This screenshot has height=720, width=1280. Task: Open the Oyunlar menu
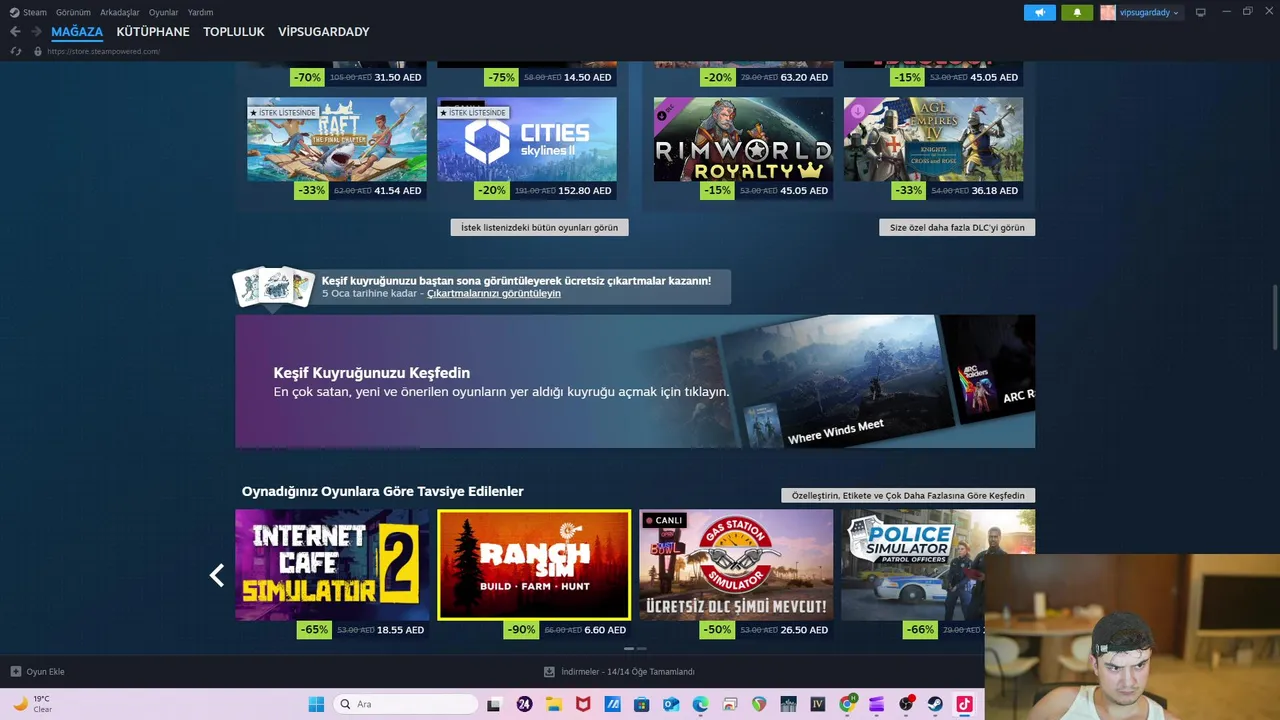point(163,12)
